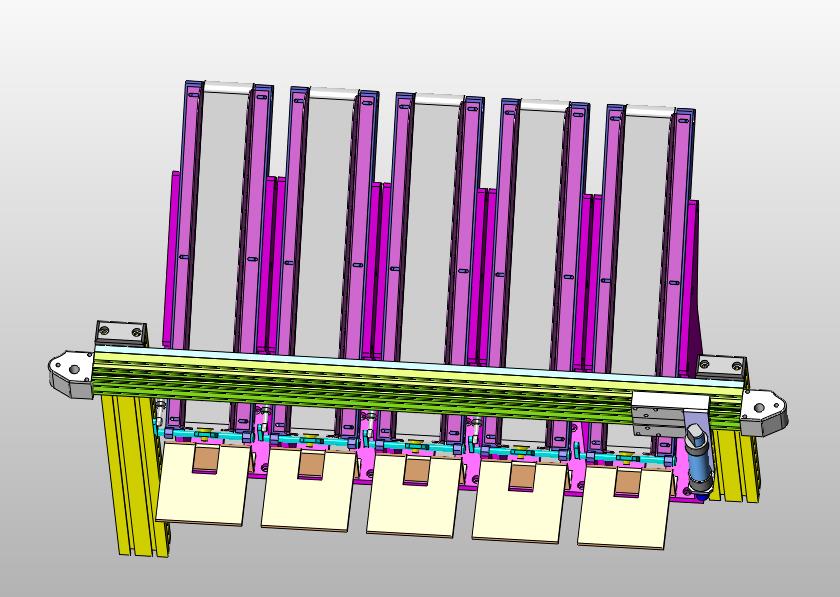The width and height of the screenshot is (840, 597).
Task: Select the leftmost gray vertical panel
Action: click(x=218, y=222)
